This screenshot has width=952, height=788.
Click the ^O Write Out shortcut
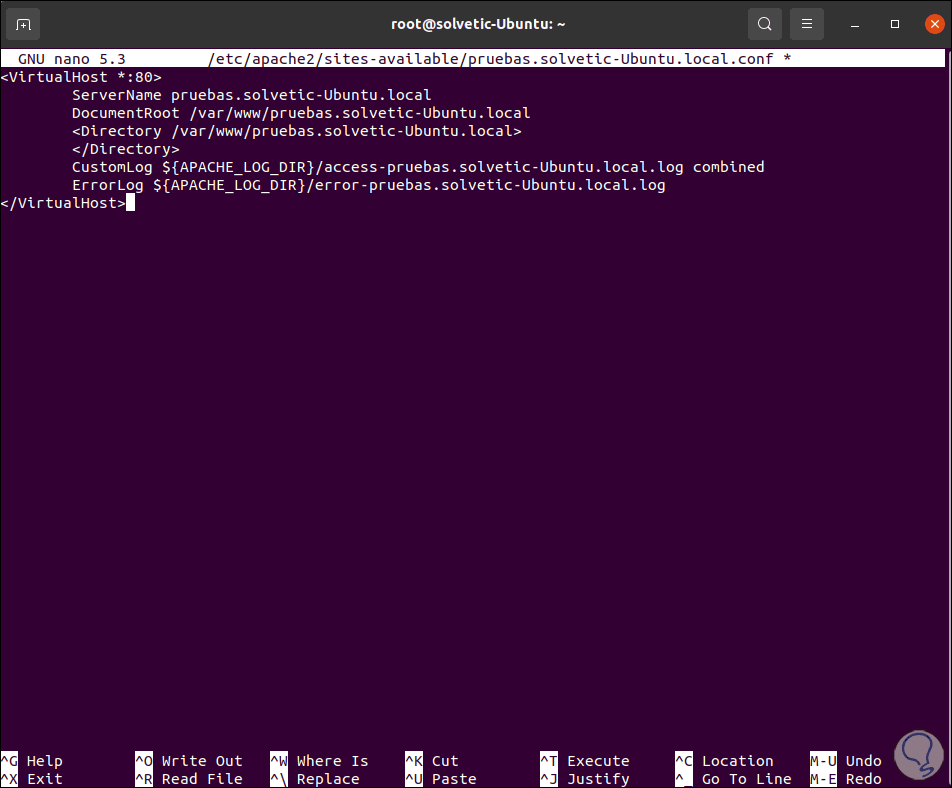189,761
